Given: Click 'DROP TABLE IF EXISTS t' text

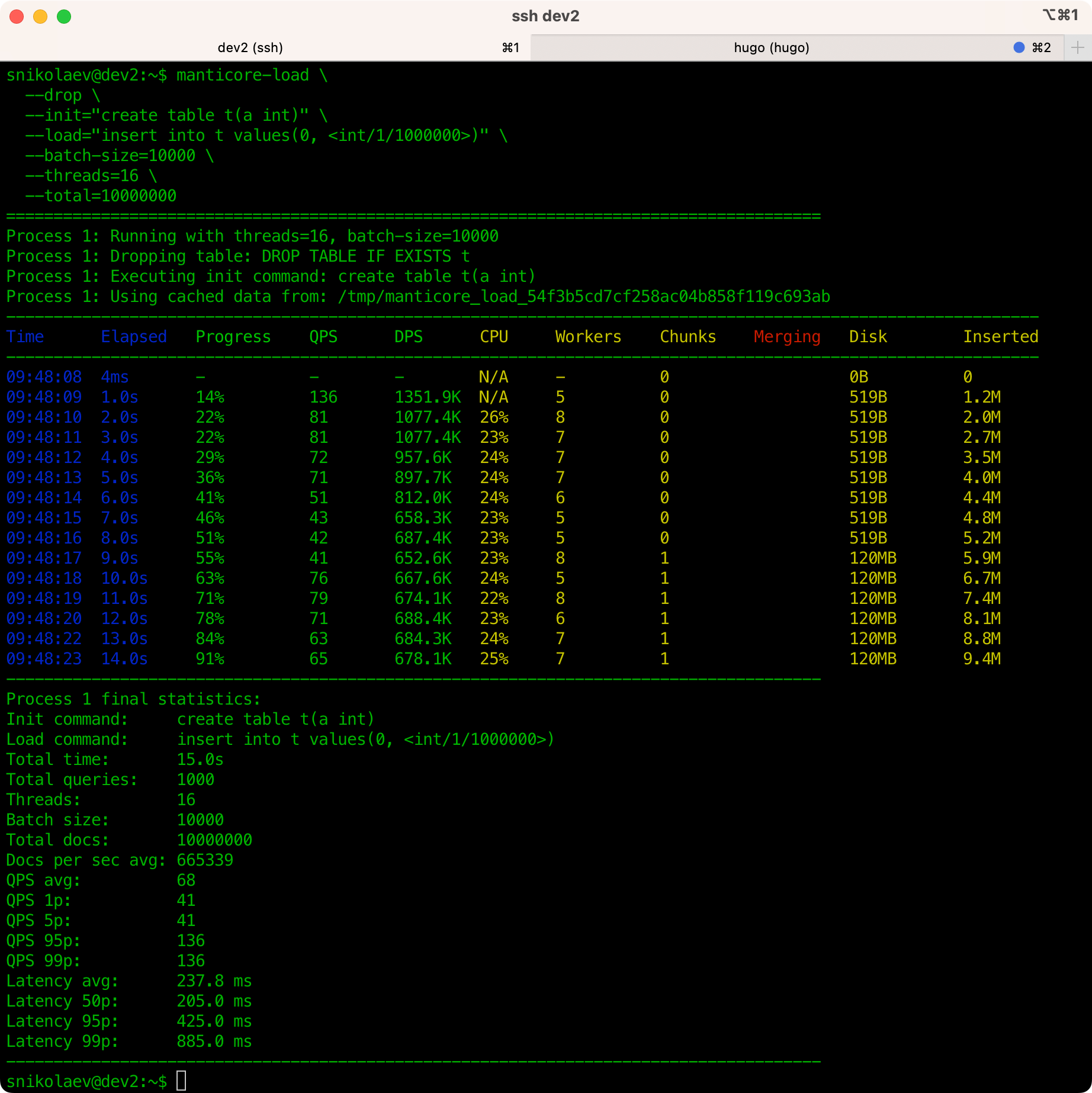Looking at the screenshot, I should click(x=366, y=256).
